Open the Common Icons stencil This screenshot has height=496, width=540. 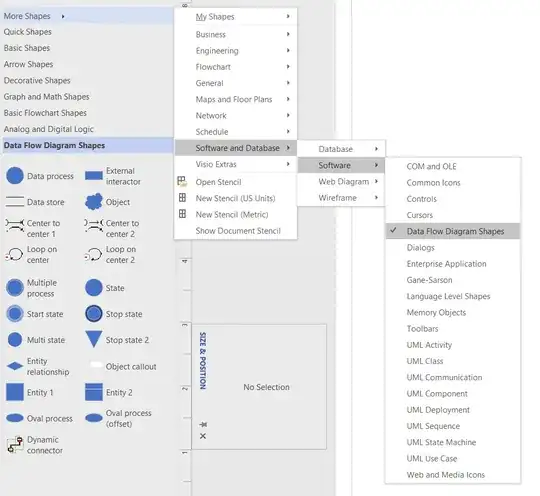(x=453, y=183)
